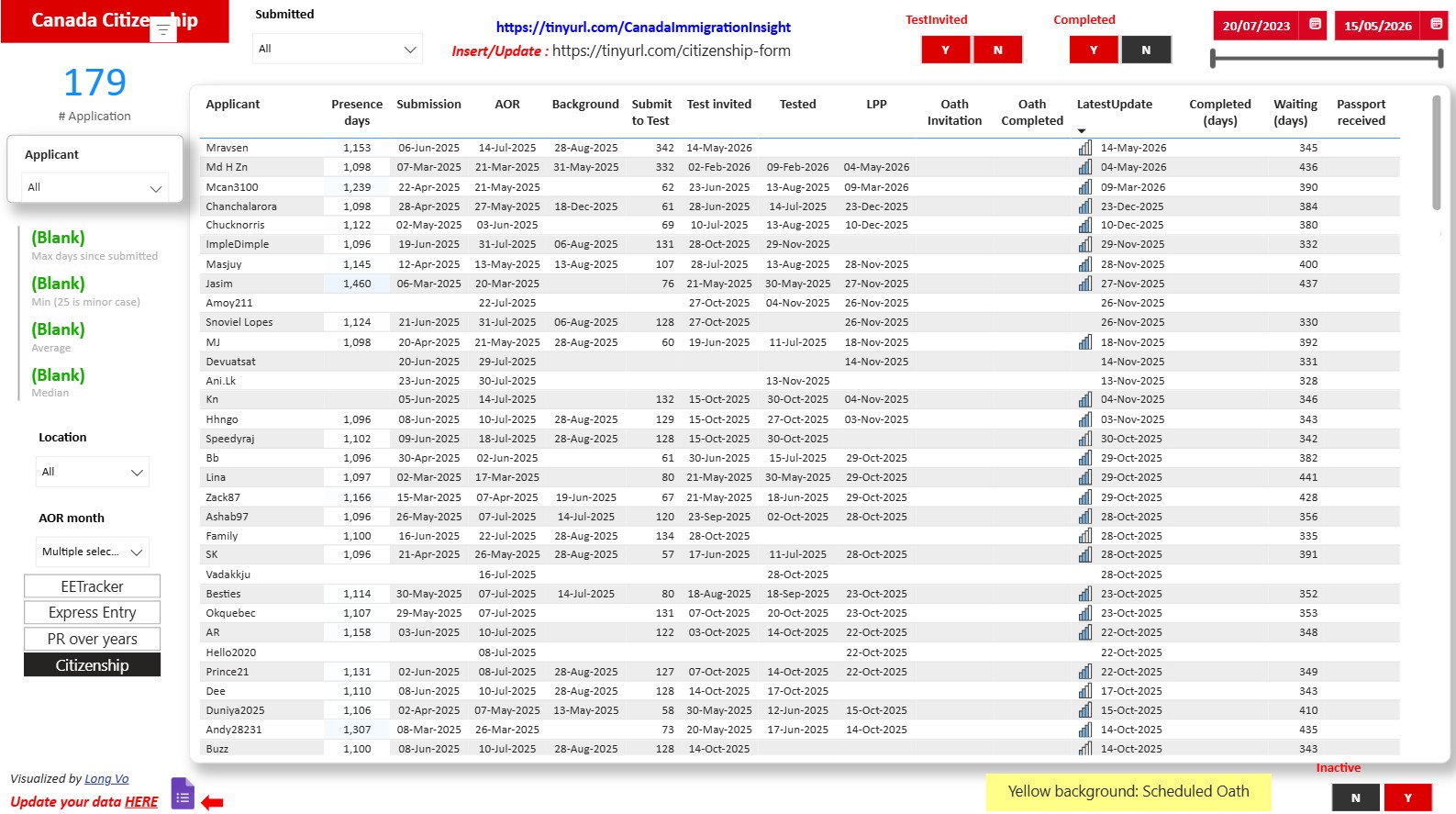This screenshot has width=1456, height=814.
Task: Click the purple Google Forms icon
Action: [x=183, y=794]
